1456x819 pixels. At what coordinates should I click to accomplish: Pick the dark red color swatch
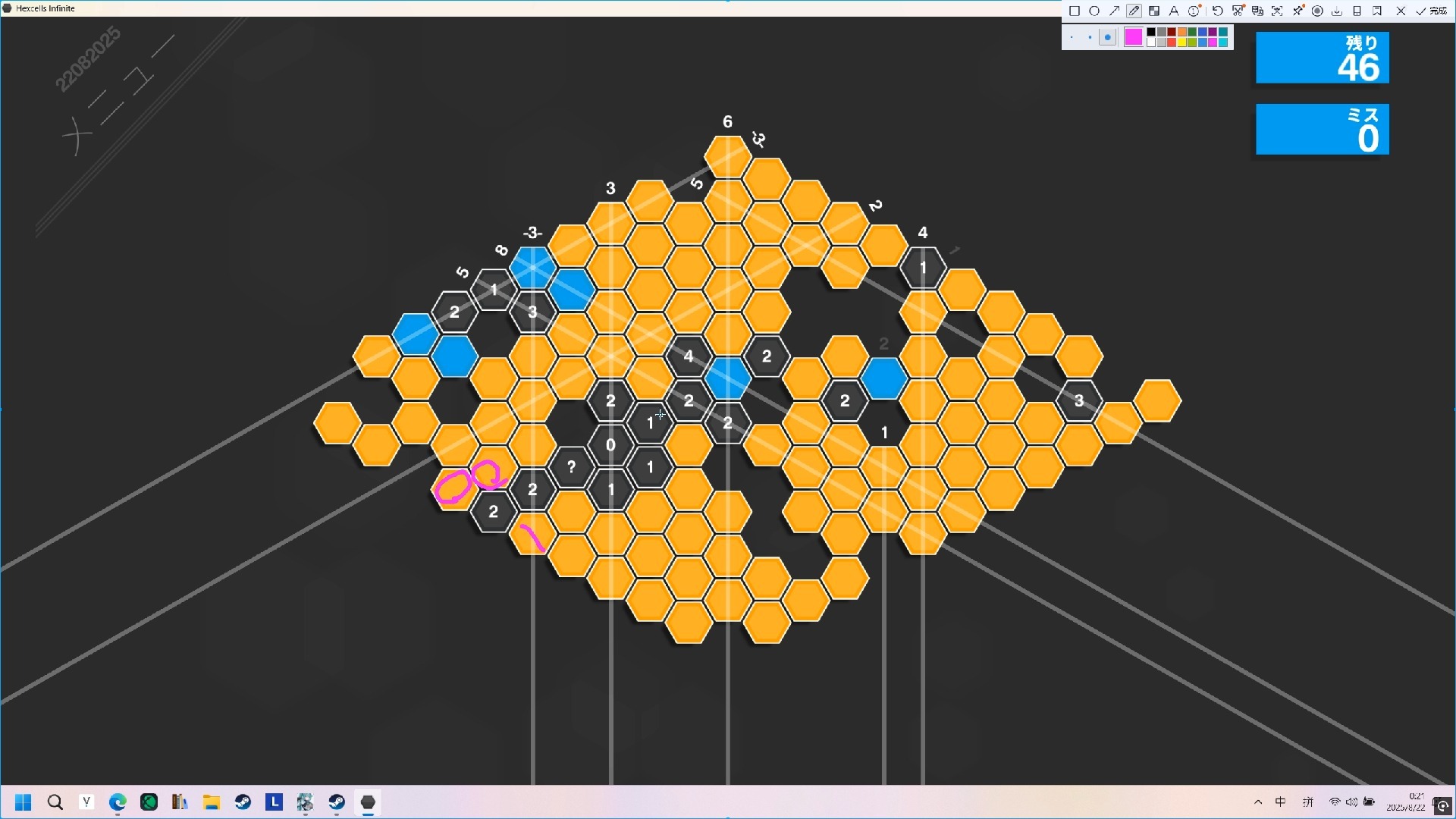point(1171,33)
